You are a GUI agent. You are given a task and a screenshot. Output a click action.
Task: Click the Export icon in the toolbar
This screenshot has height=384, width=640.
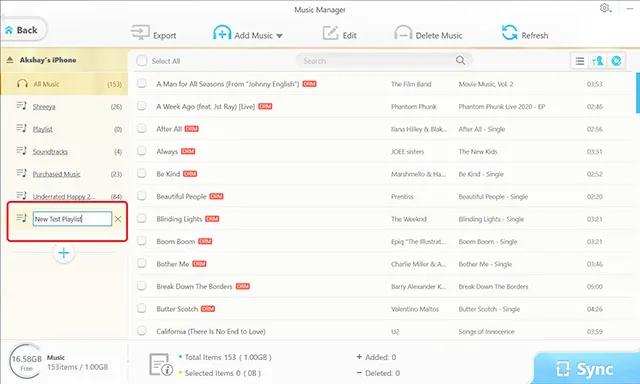[x=140, y=33]
